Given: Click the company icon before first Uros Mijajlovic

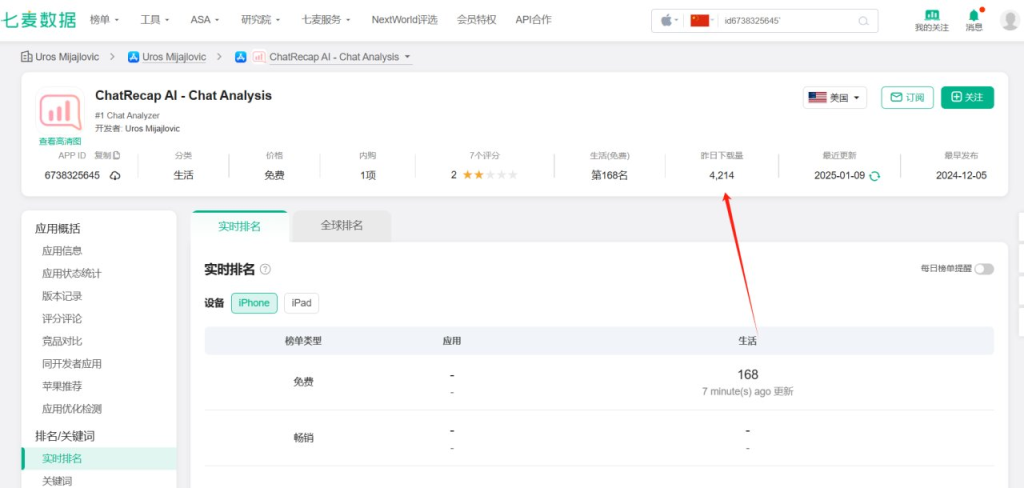Looking at the screenshot, I should tap(26, 57).
